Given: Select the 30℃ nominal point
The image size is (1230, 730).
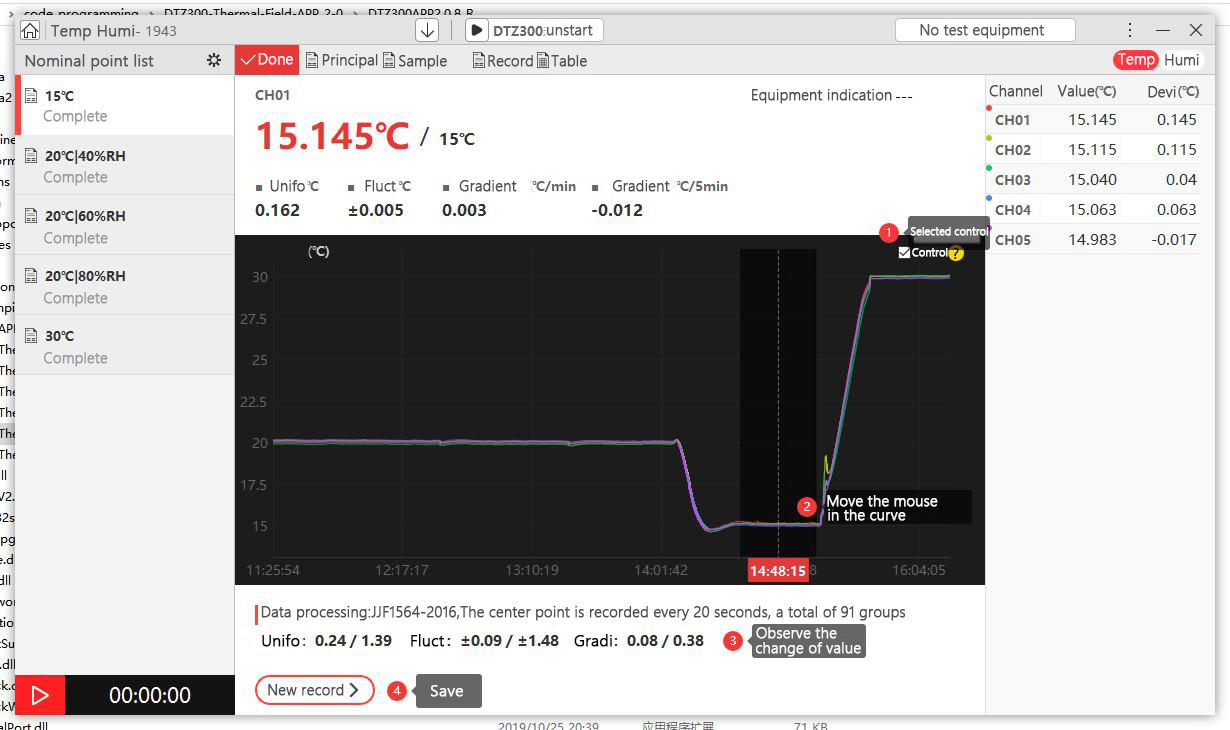Looking at the screenshot, I should [125, 346].
